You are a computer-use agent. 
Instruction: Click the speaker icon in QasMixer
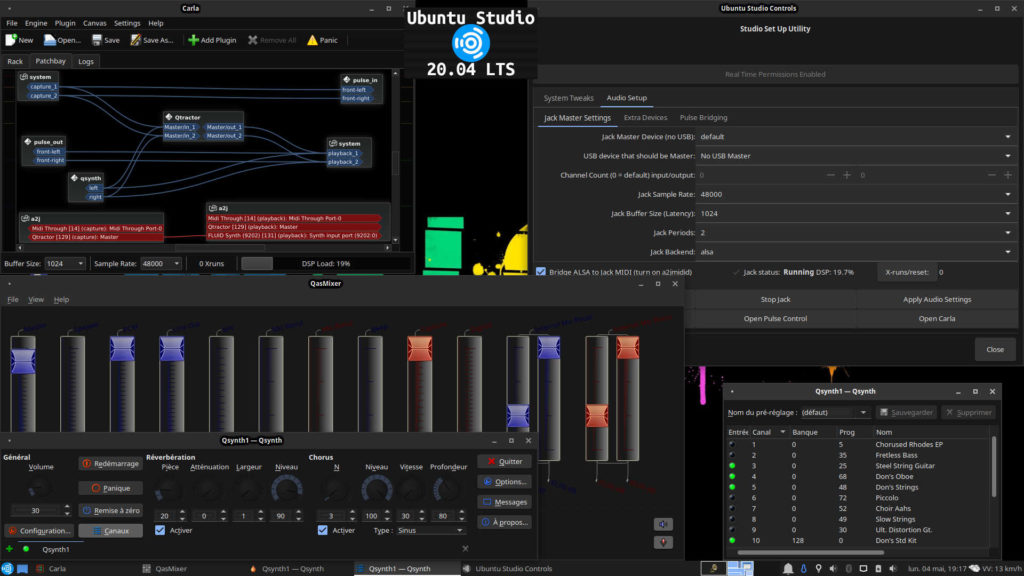[x=663, y=524]
